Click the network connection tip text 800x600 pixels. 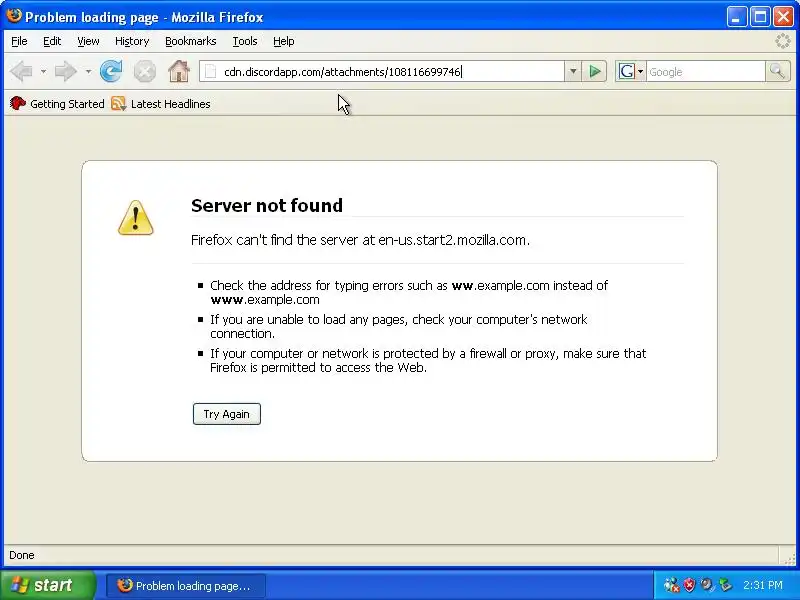[x=398, y=326]
